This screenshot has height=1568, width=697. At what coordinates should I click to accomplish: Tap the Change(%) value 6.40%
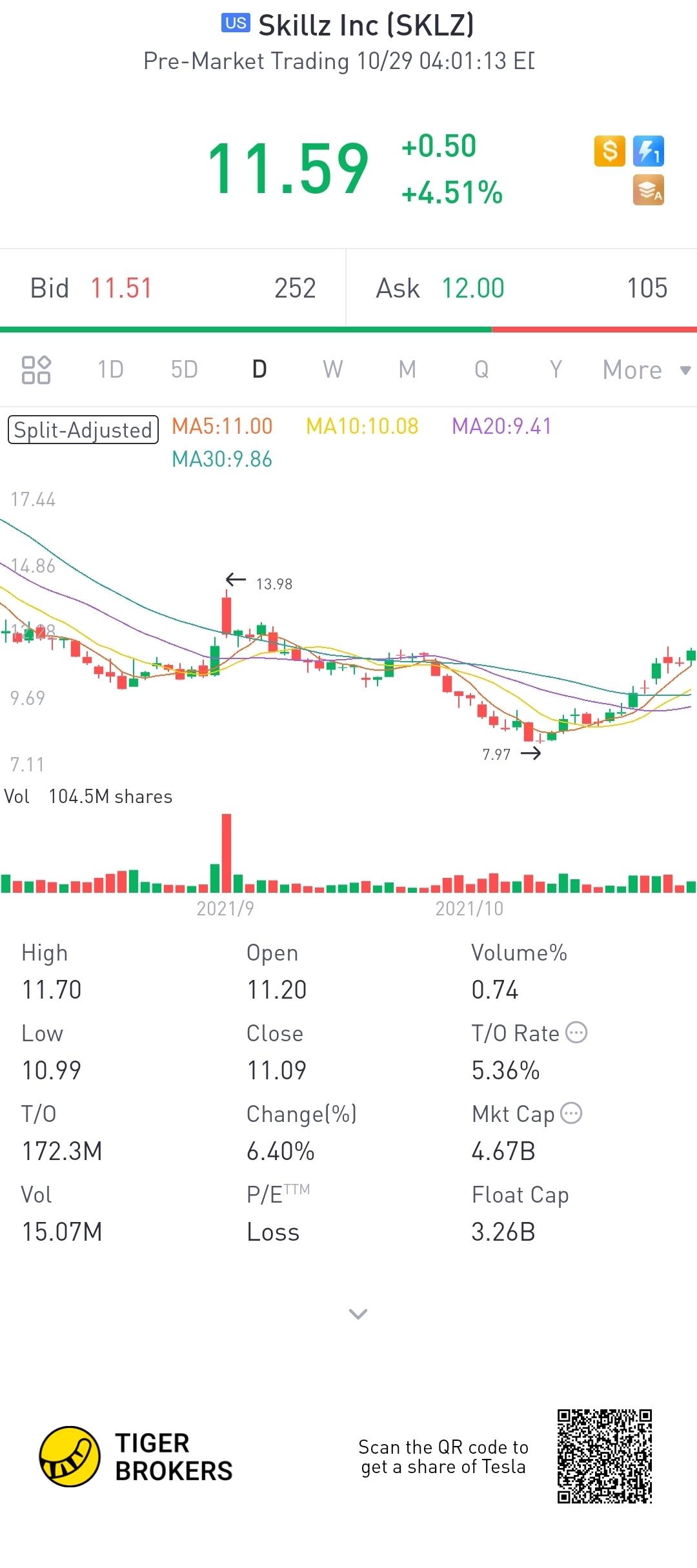pos(281,1151)
